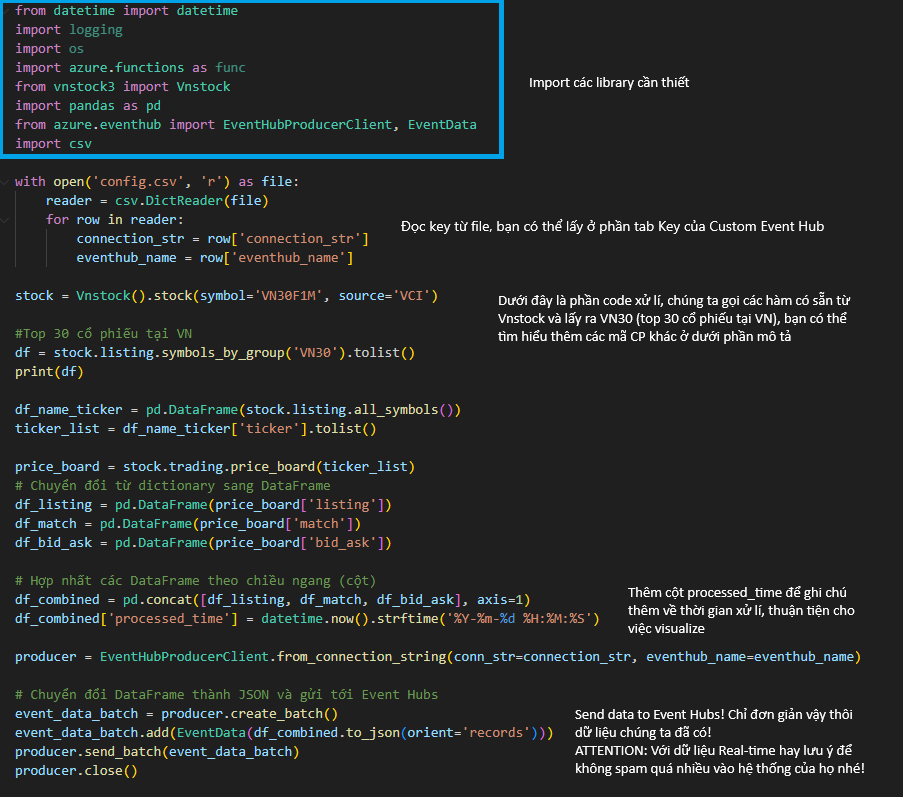Image resolution: width=903 pixels, height=797 pixels.
Task: Click the strftime '%Y-%m-%d %H:%M:%S' format string
Action: [x=519, y=618]
